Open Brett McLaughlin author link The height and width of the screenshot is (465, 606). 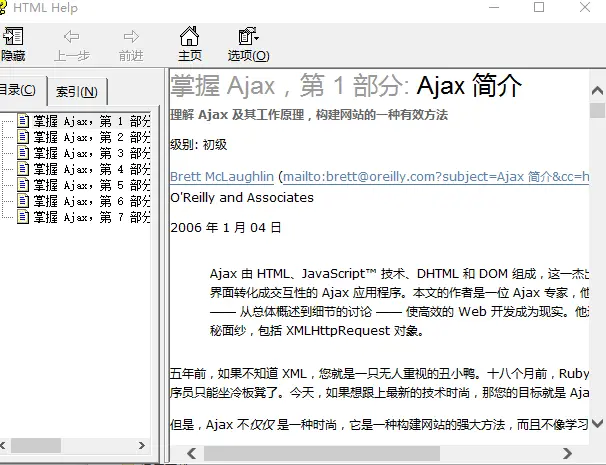[221, 176]
